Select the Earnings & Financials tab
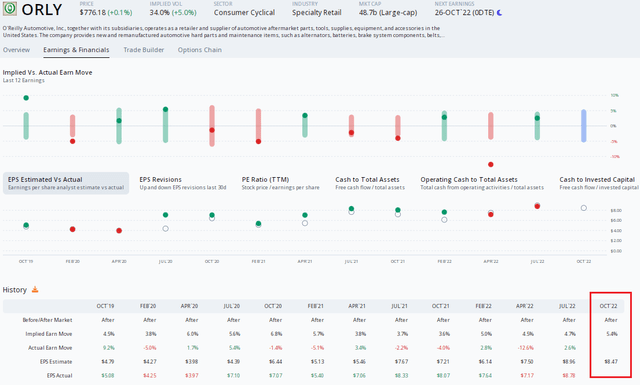 pos(76,50)
